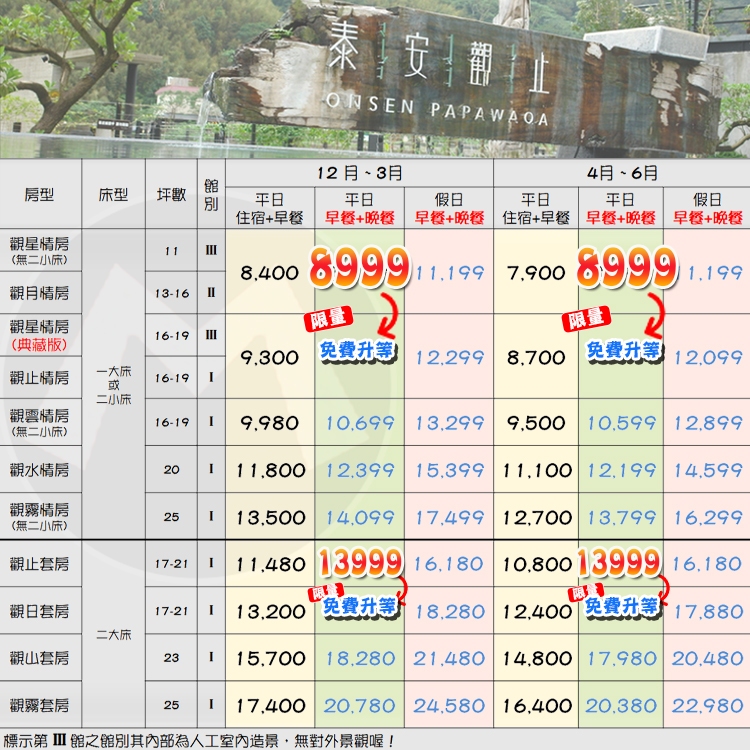Screen dimensions: 750x750
Task: Click the 10,599 price
Action: (622, 423)
